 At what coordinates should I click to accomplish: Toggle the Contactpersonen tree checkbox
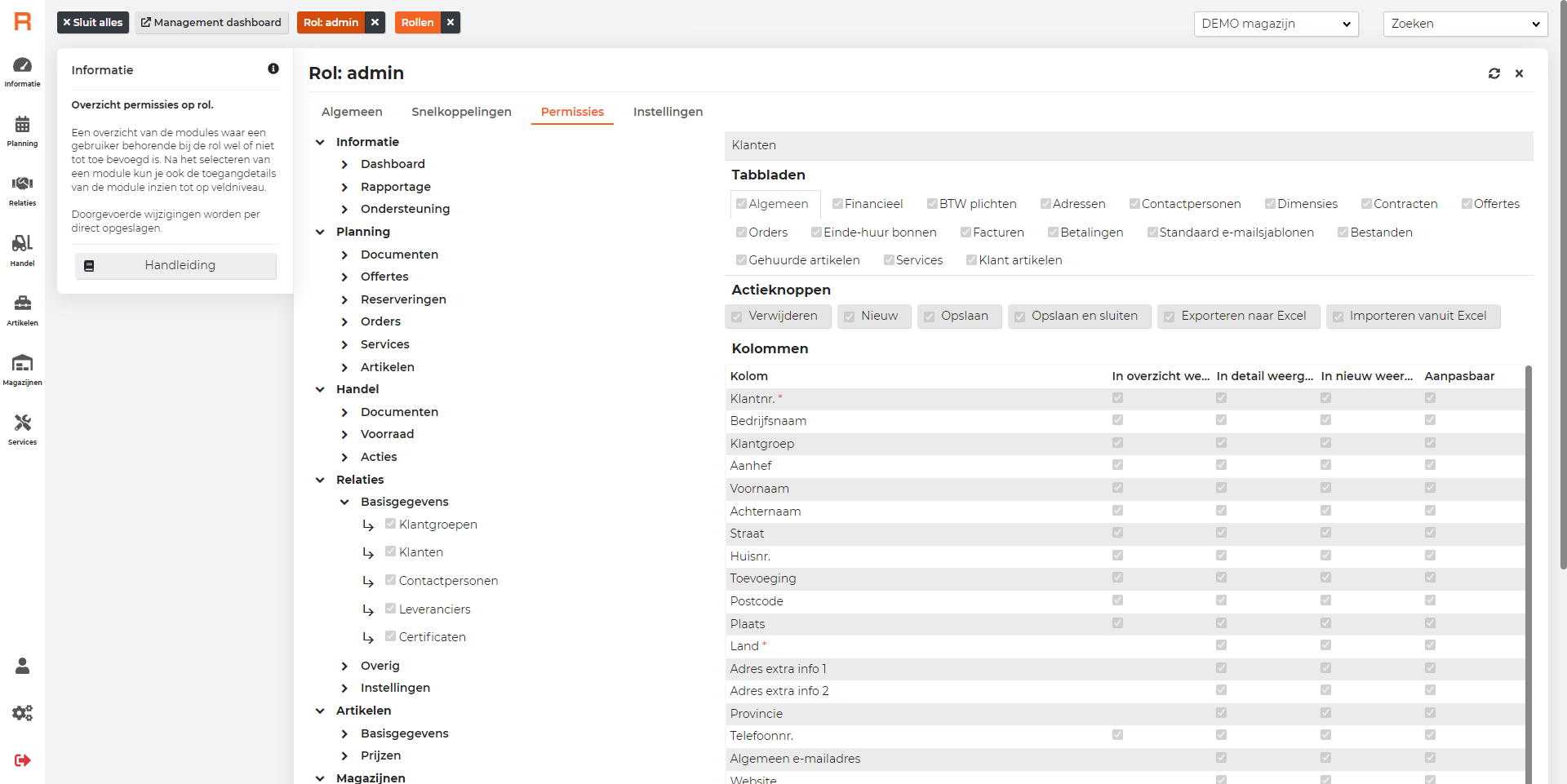pos(390,580)
